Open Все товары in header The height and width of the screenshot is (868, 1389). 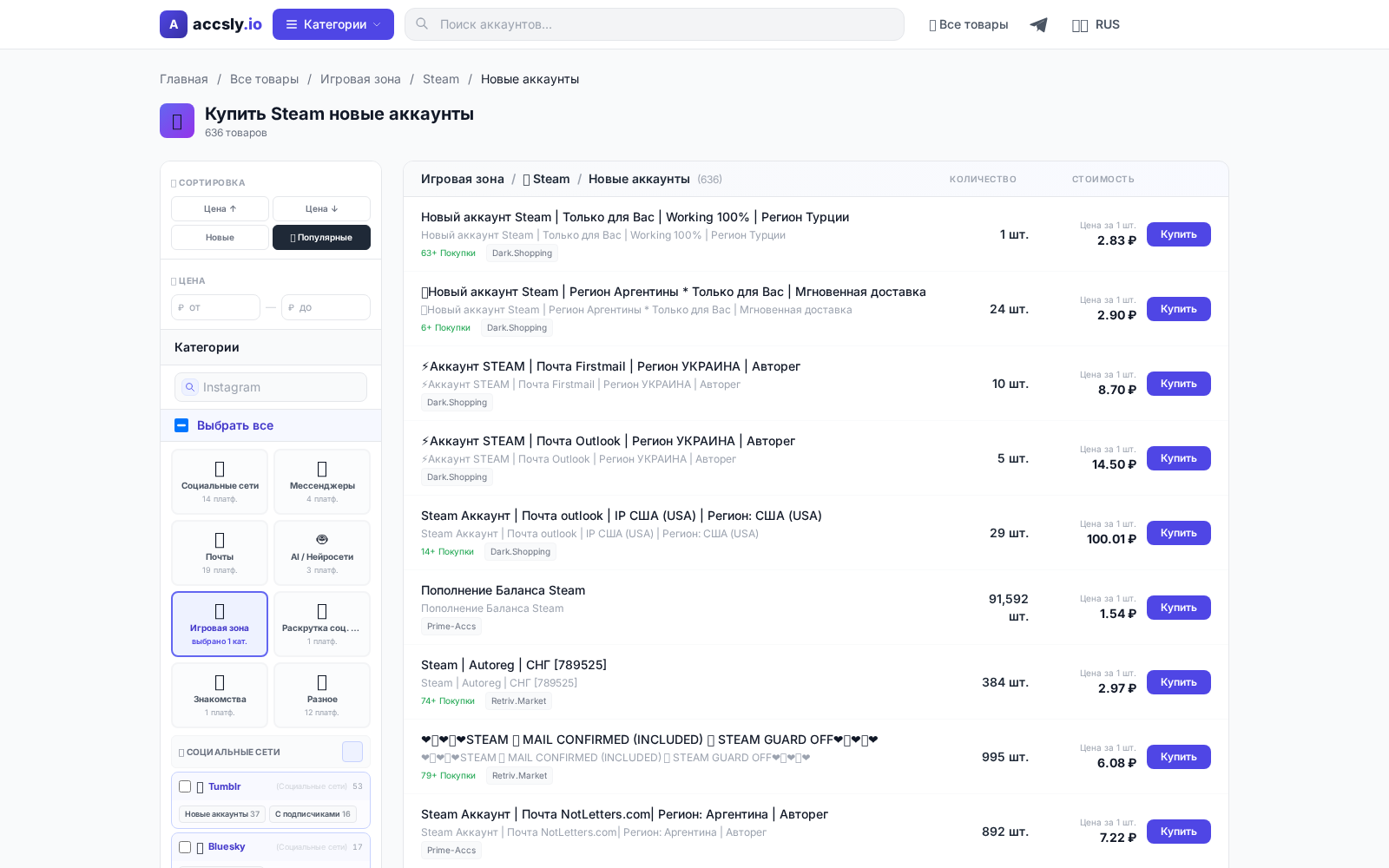click(969, 24)
